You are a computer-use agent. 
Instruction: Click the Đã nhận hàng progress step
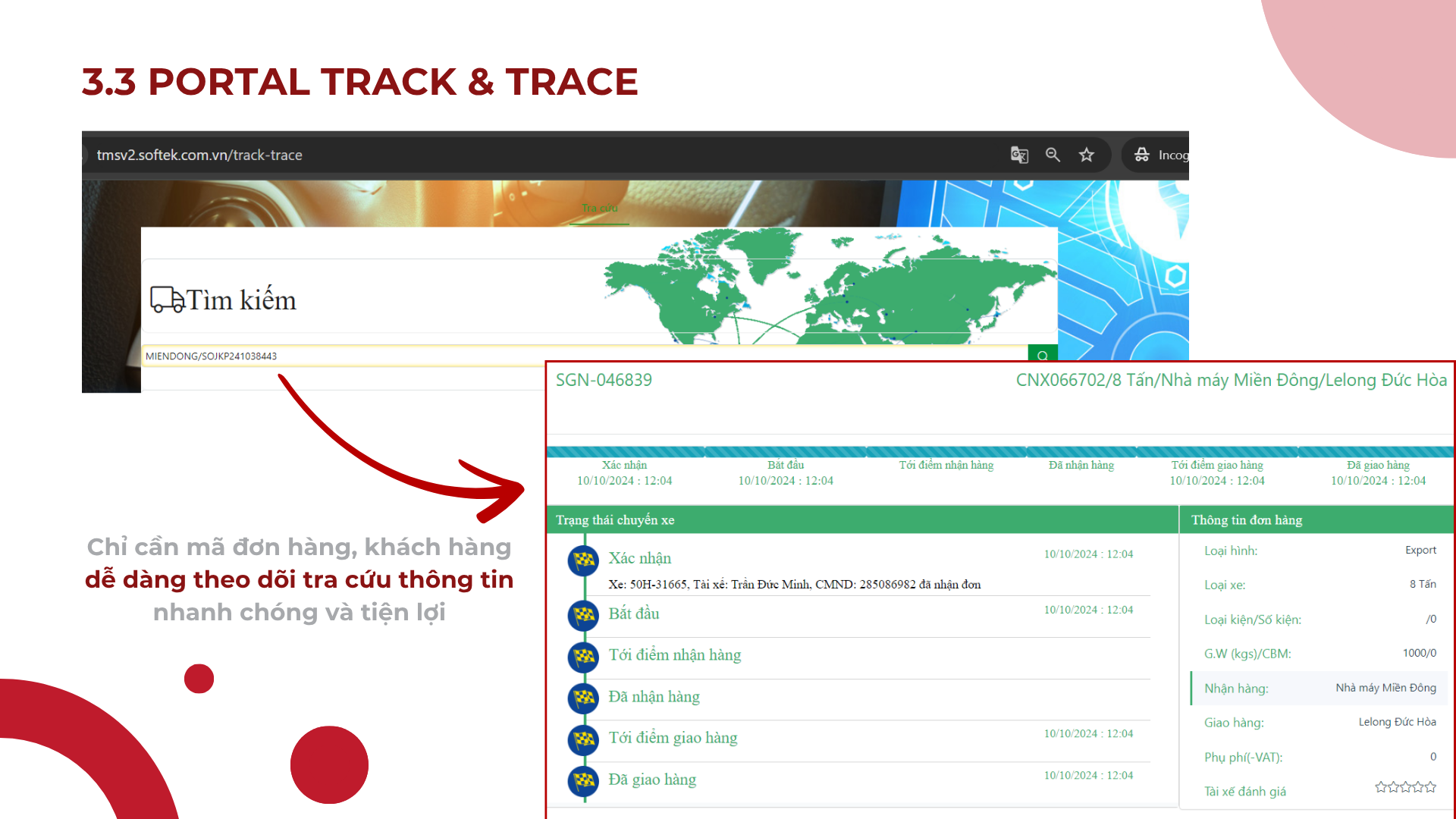1081,465
